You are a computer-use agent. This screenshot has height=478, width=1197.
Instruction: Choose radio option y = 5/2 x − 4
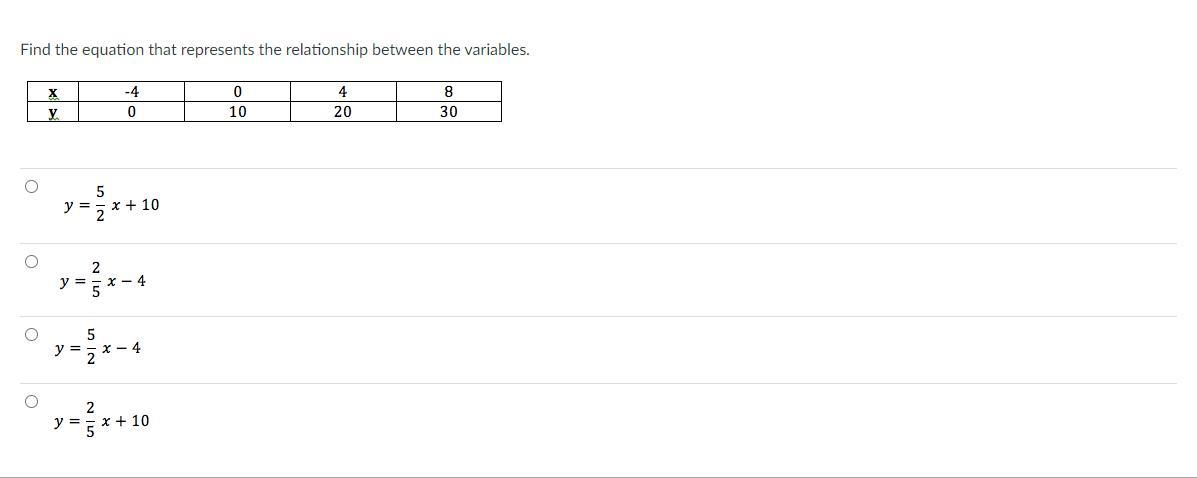pos(31,334)
